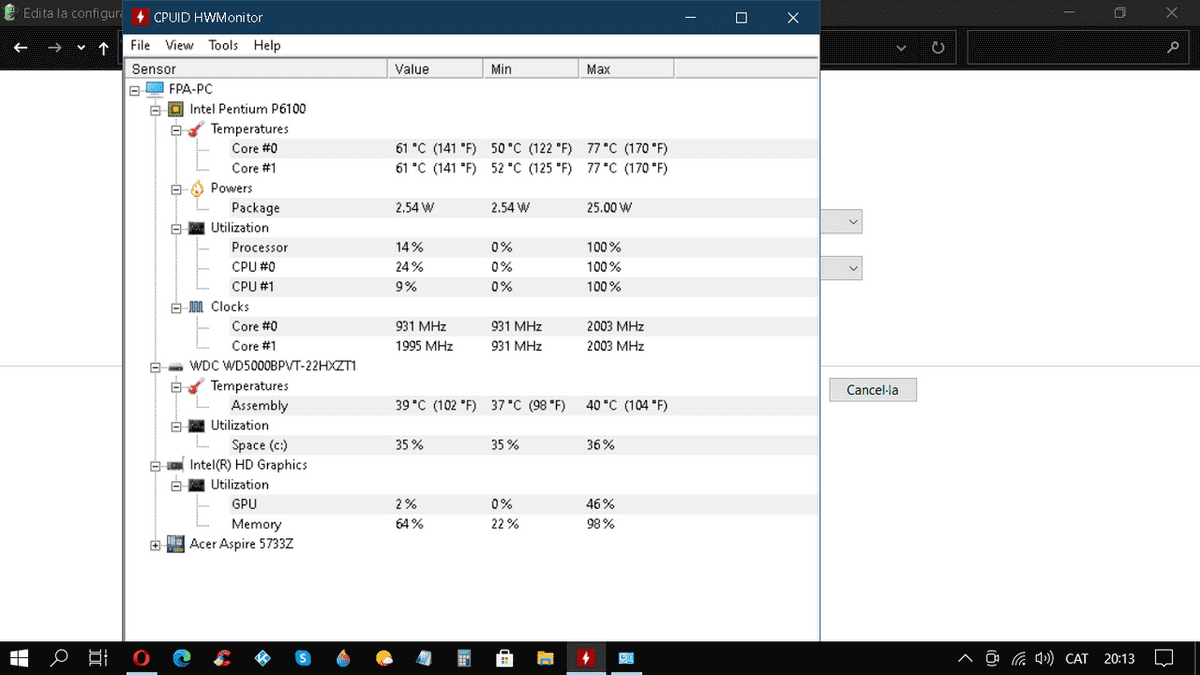The image size is (1200, 675).
Task: Click the Max column header
Action: coord(626,69)
